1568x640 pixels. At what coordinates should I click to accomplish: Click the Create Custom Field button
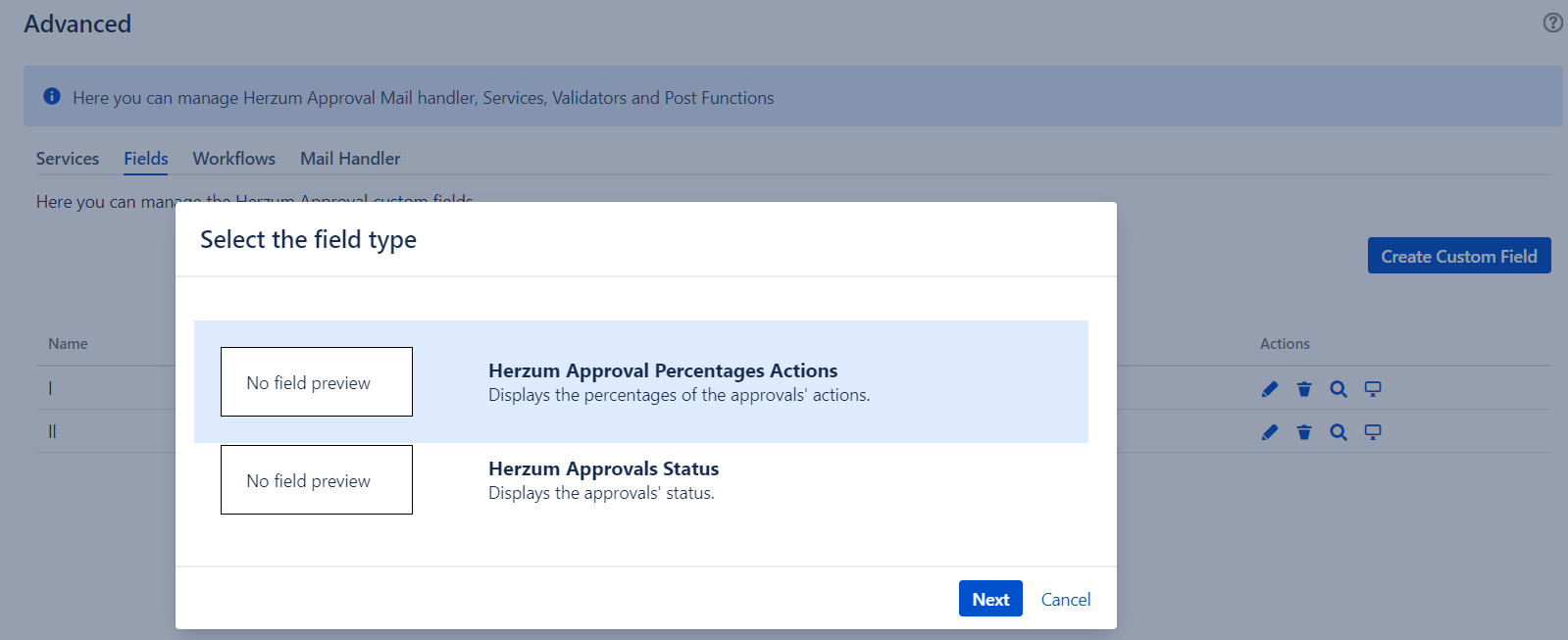pos(1458,256)
